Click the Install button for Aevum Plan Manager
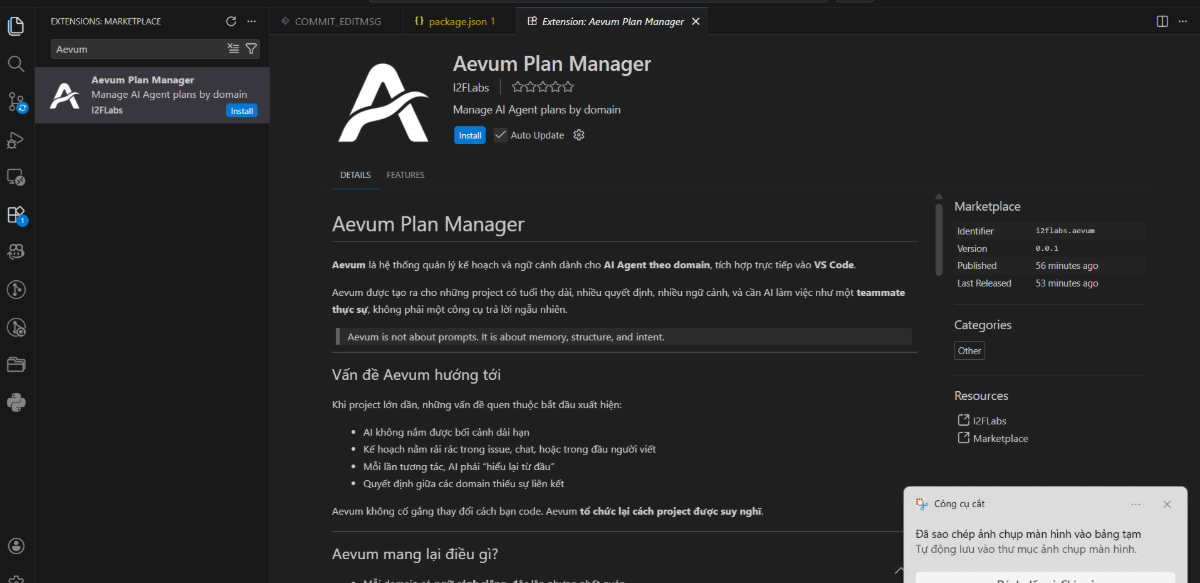This screenshot has height=583, width=1200. pyautogui.click(x=469, y=135)
